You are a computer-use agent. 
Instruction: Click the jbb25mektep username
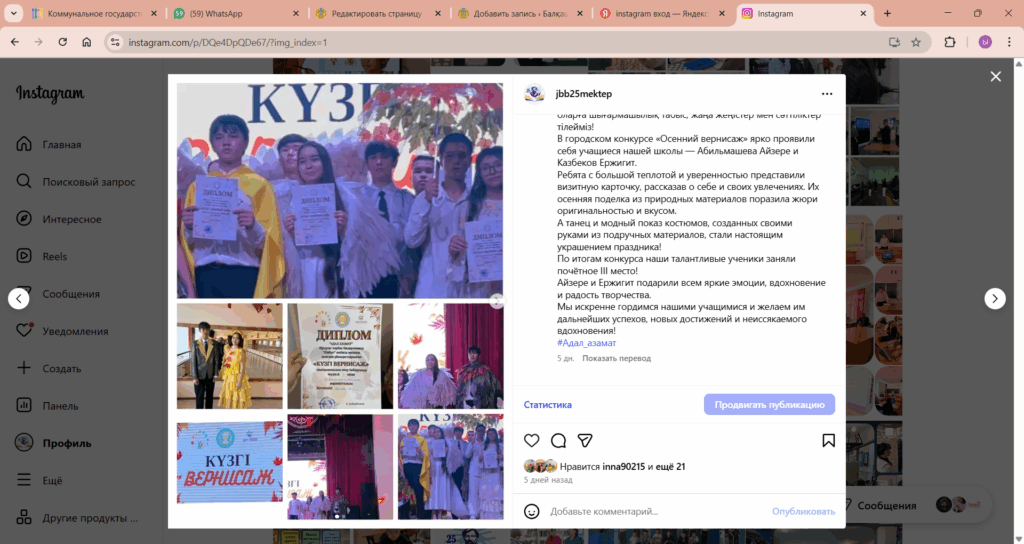pyautogui.click(x=583, y=94)
